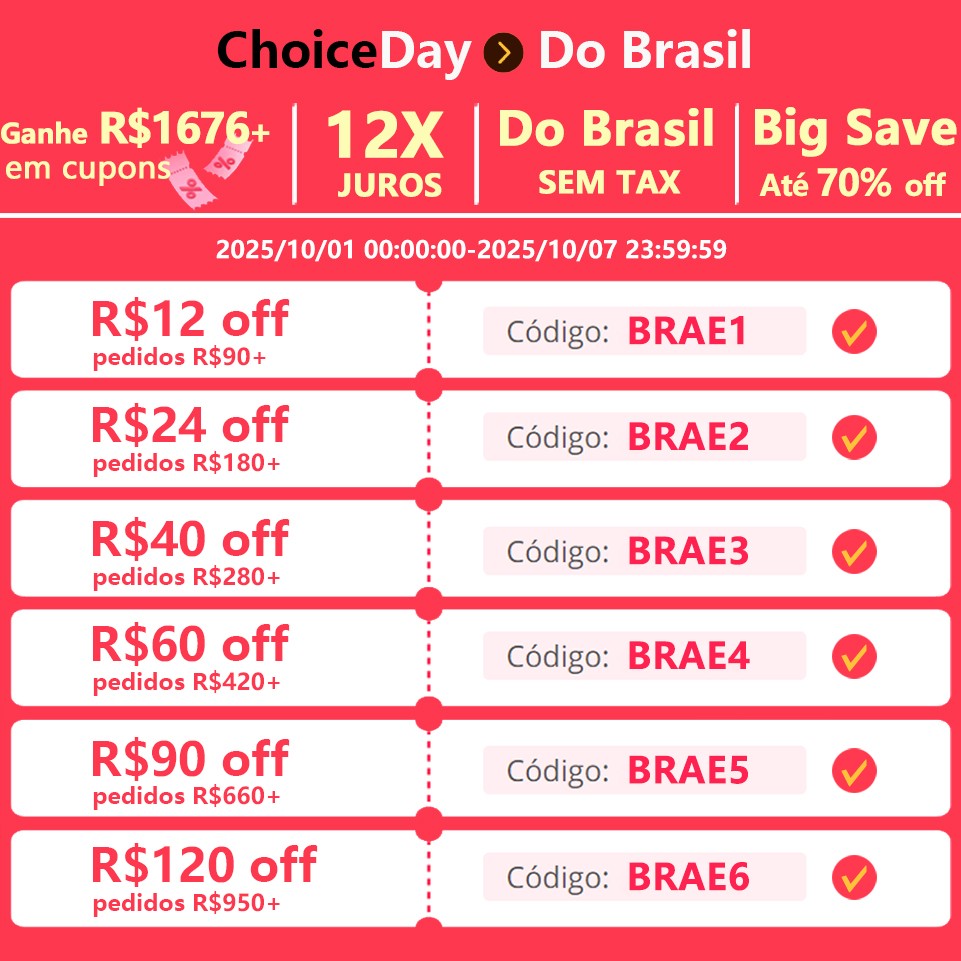
Task: Toggle the checkmark next to BRAE3
Action: [854, 551]
